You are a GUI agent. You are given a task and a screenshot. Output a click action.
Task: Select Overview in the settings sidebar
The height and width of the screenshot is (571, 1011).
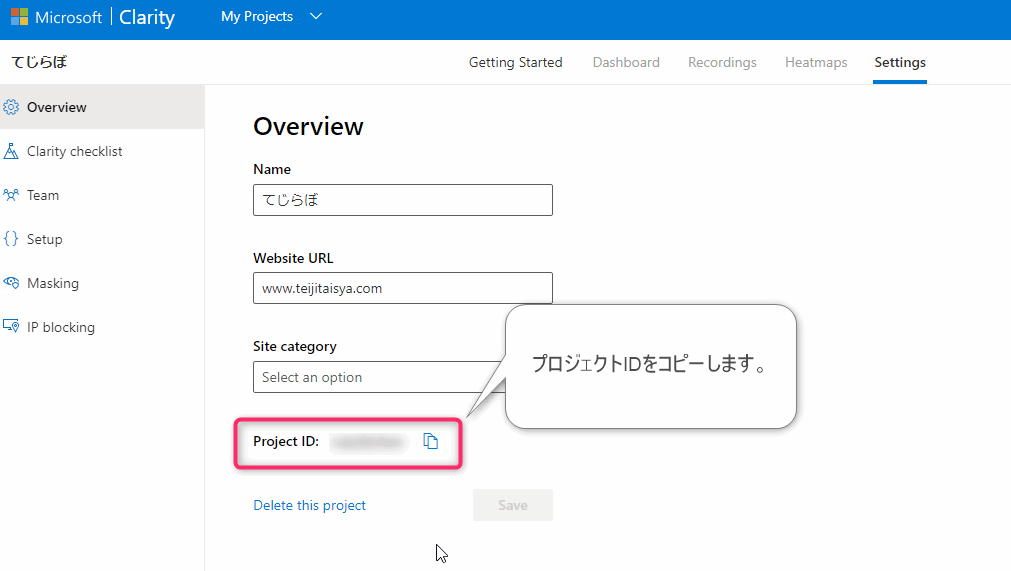(x=102, y=107)
